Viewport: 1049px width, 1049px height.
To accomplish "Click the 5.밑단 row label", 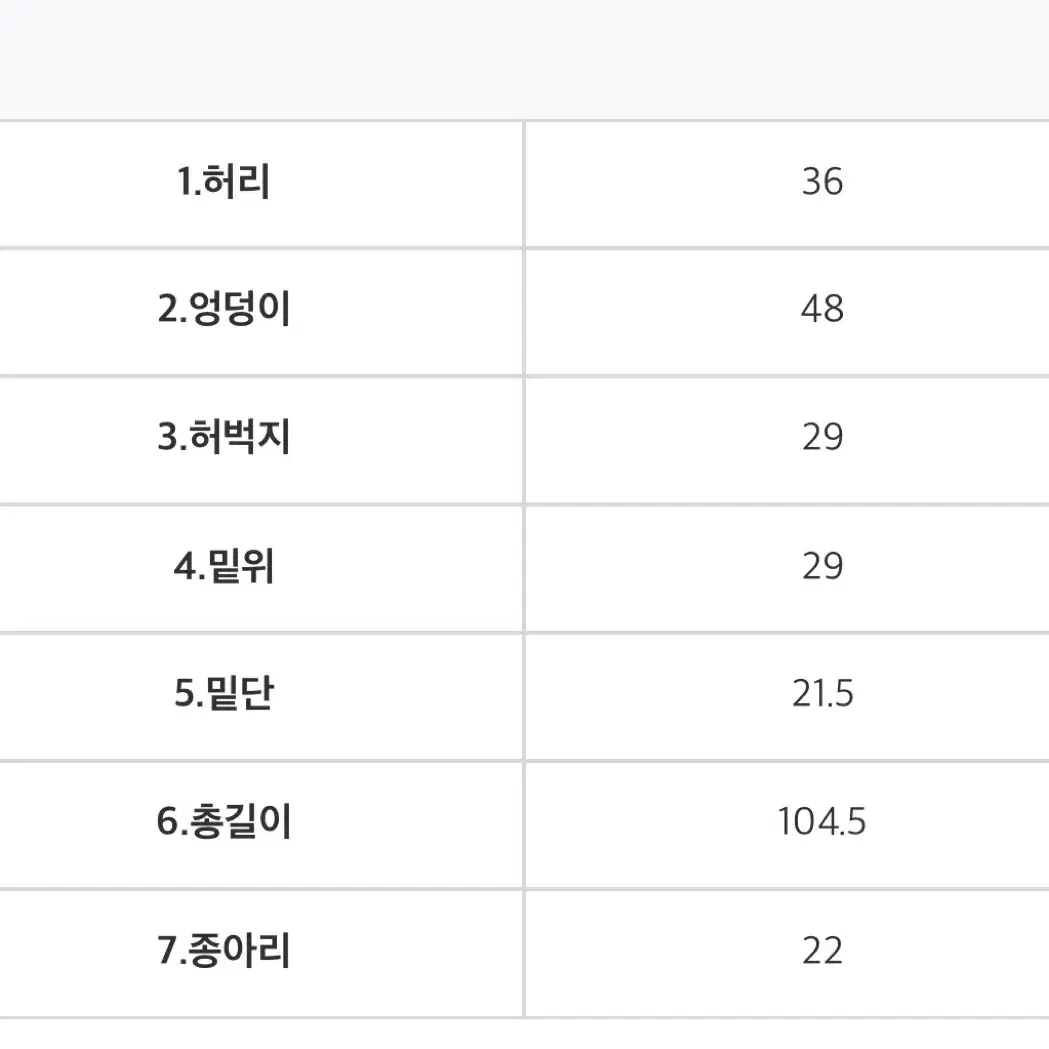I will [223, 693].
